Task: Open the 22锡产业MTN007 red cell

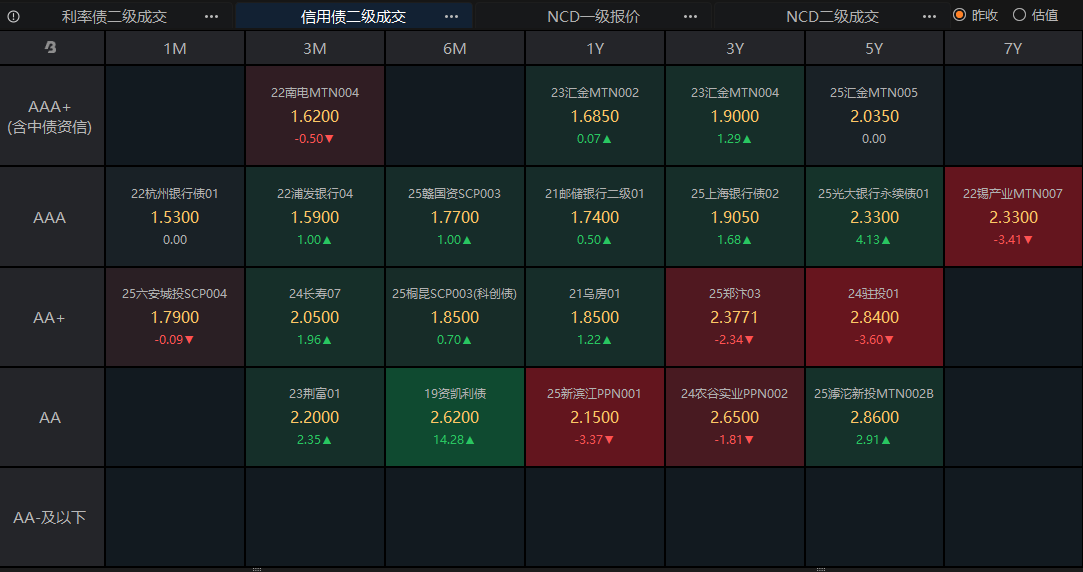Action: [x=1013, y=216]
